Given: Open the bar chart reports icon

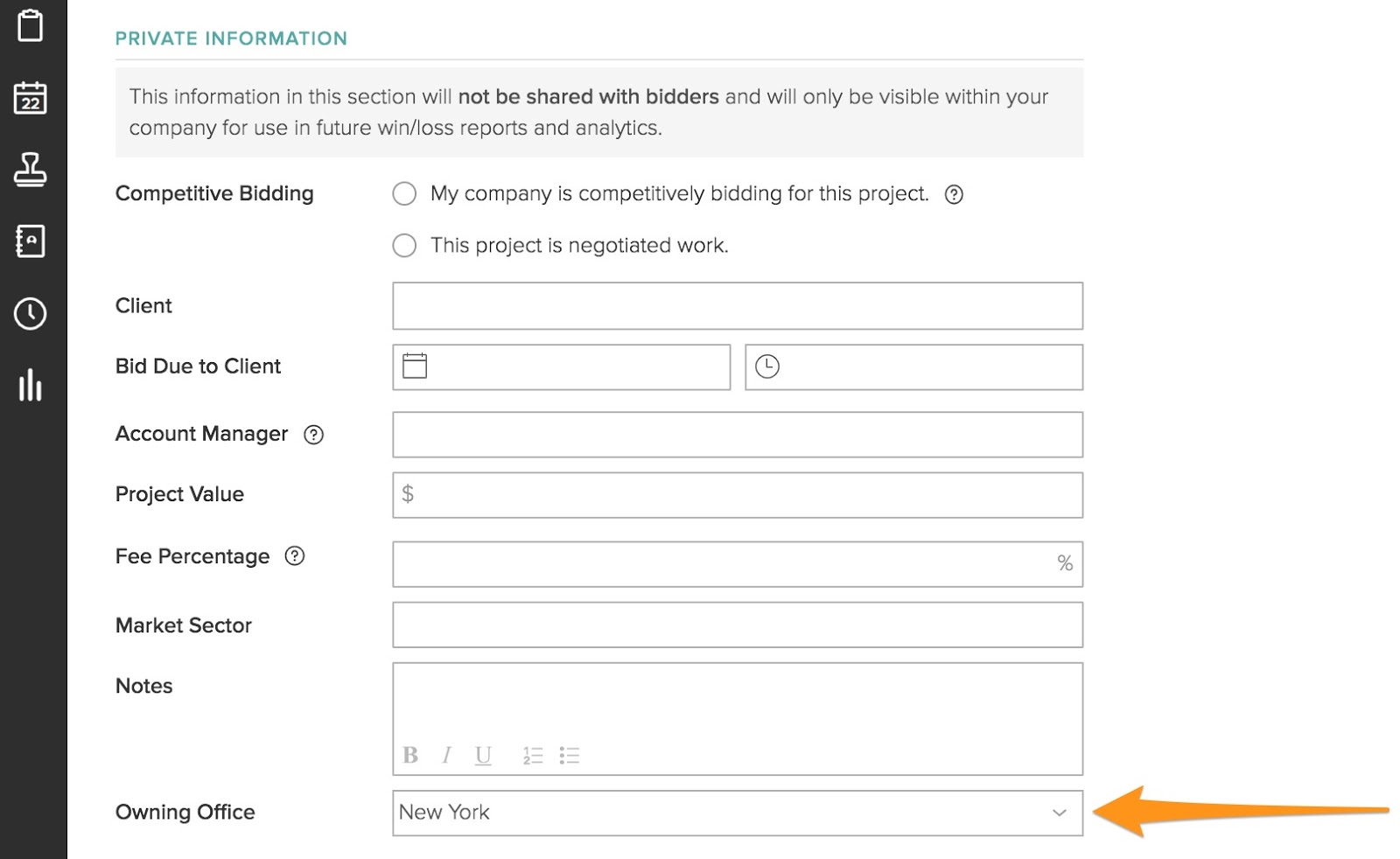Looking at the screenshot, I should tap(31, 385).
